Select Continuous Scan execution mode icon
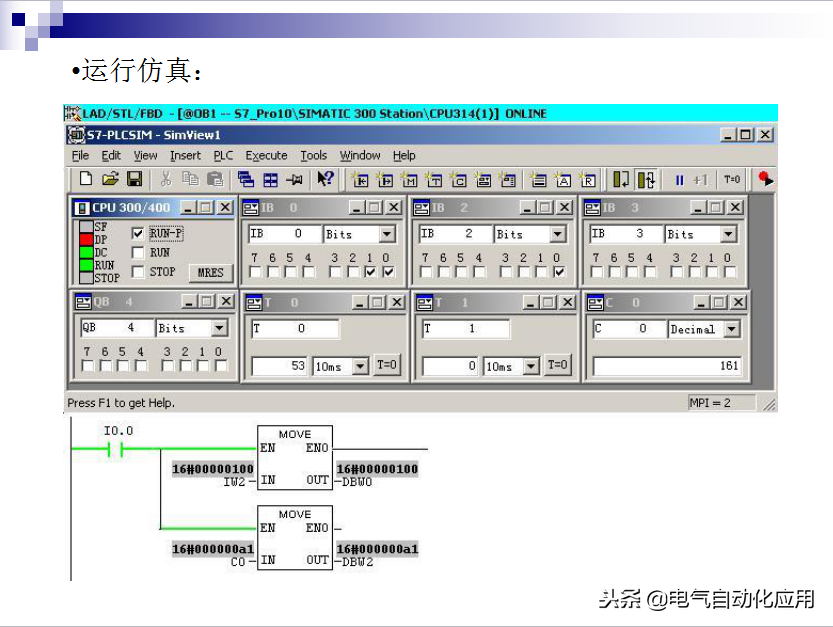This screenshot has height=627, width=833. tap(646, 180)
